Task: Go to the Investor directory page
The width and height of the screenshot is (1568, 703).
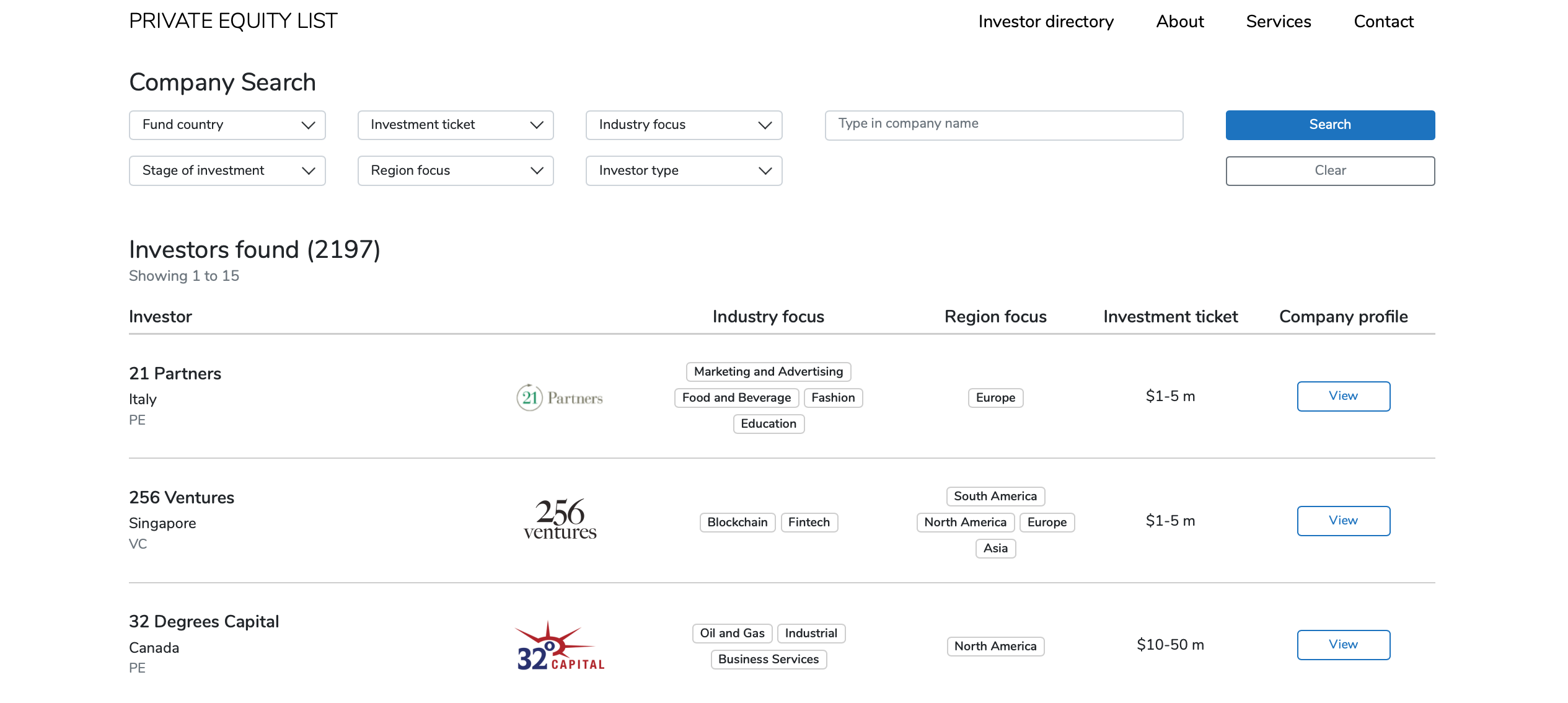Action: point(1046,22)
